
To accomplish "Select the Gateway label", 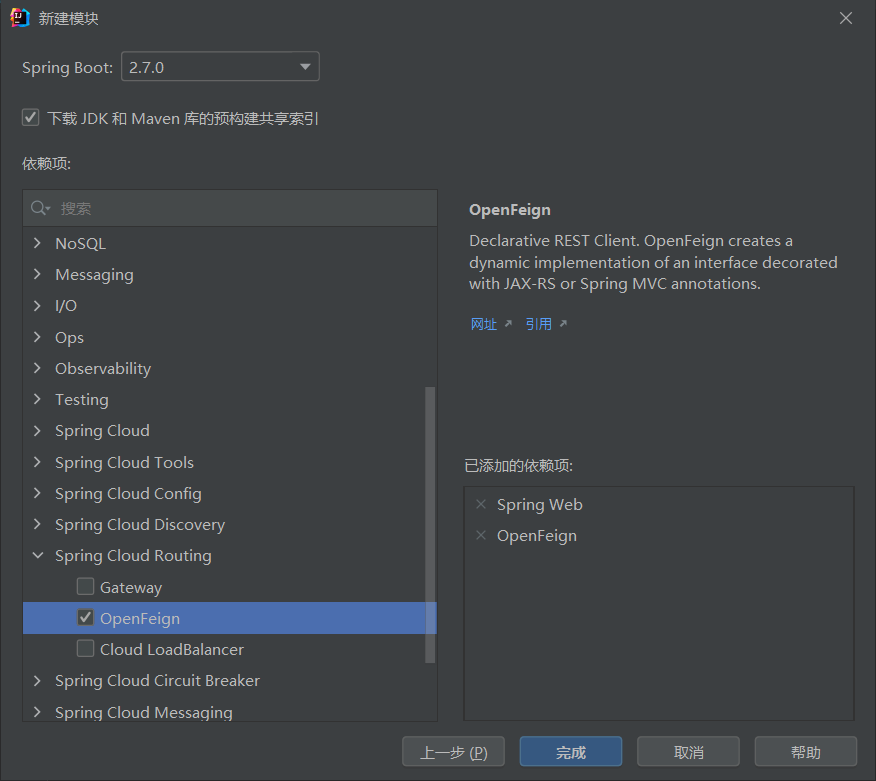I will (x=131, y=587).
